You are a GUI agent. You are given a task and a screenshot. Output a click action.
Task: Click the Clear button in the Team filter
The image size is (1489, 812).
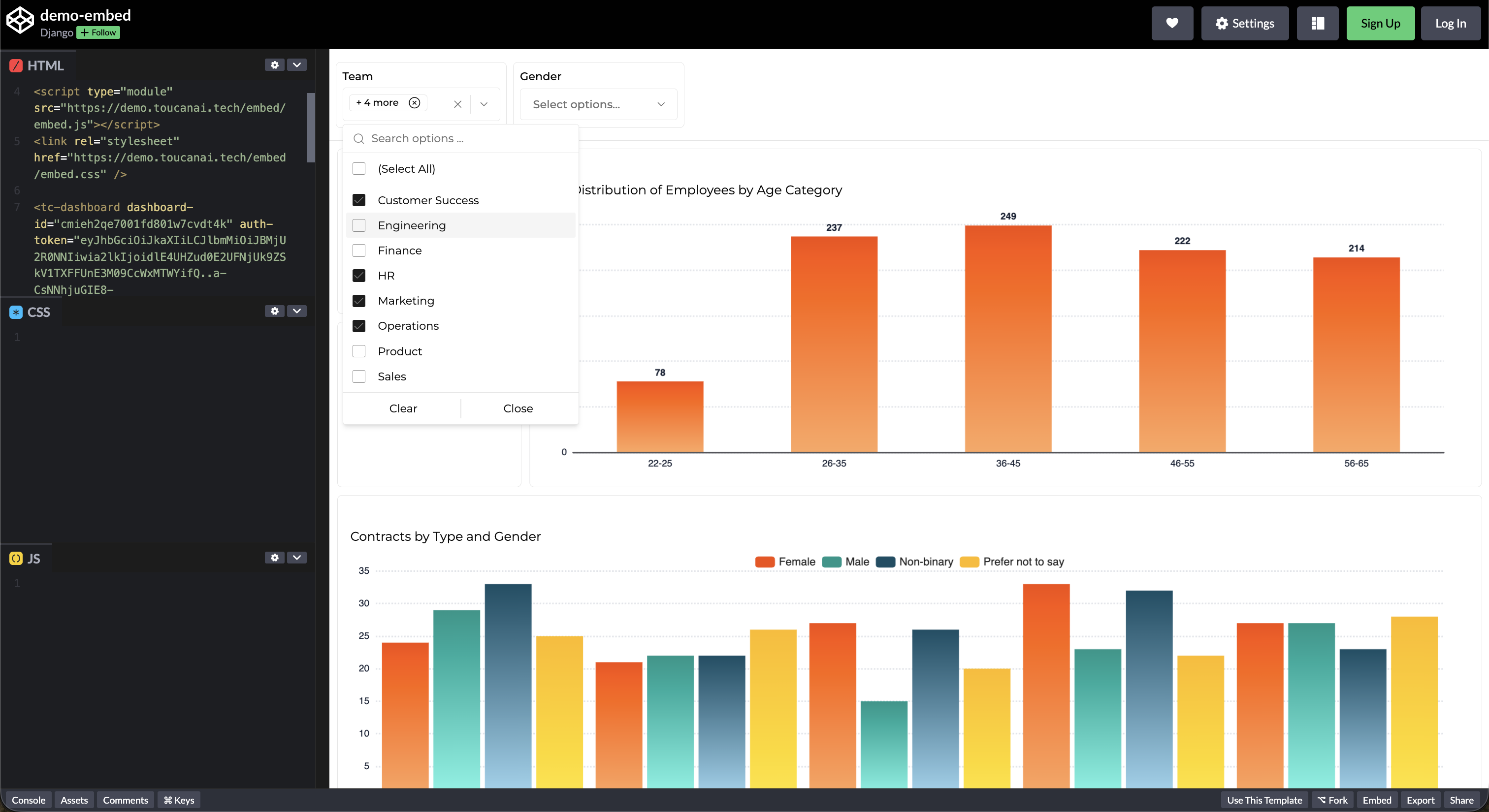click(402, 408)
